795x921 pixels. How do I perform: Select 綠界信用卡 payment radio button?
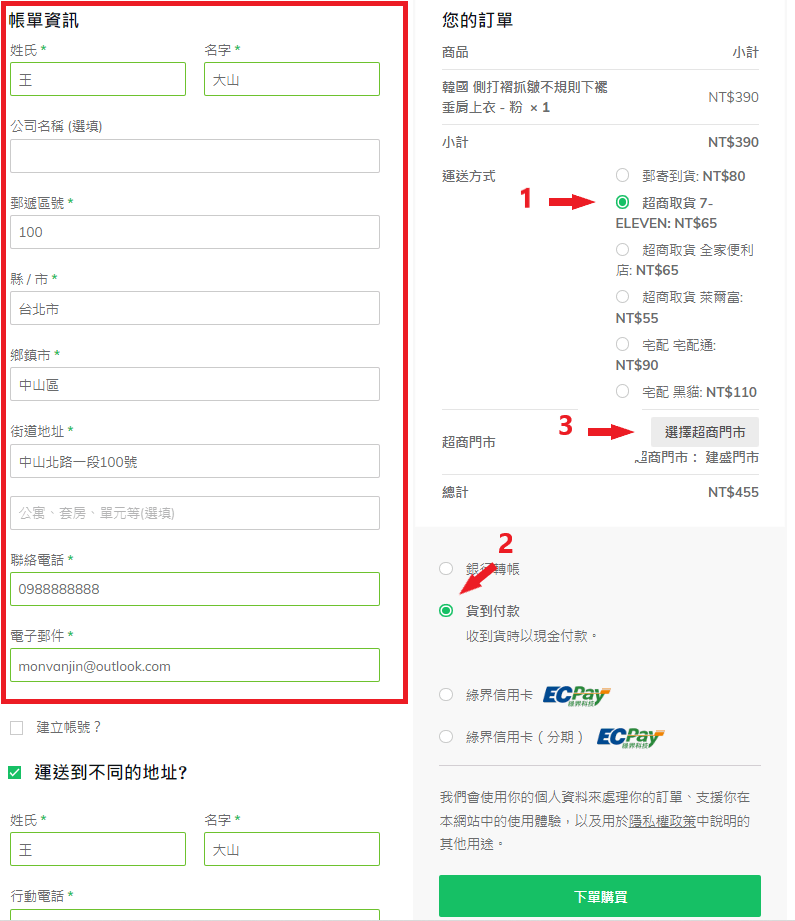click(446, 695)
